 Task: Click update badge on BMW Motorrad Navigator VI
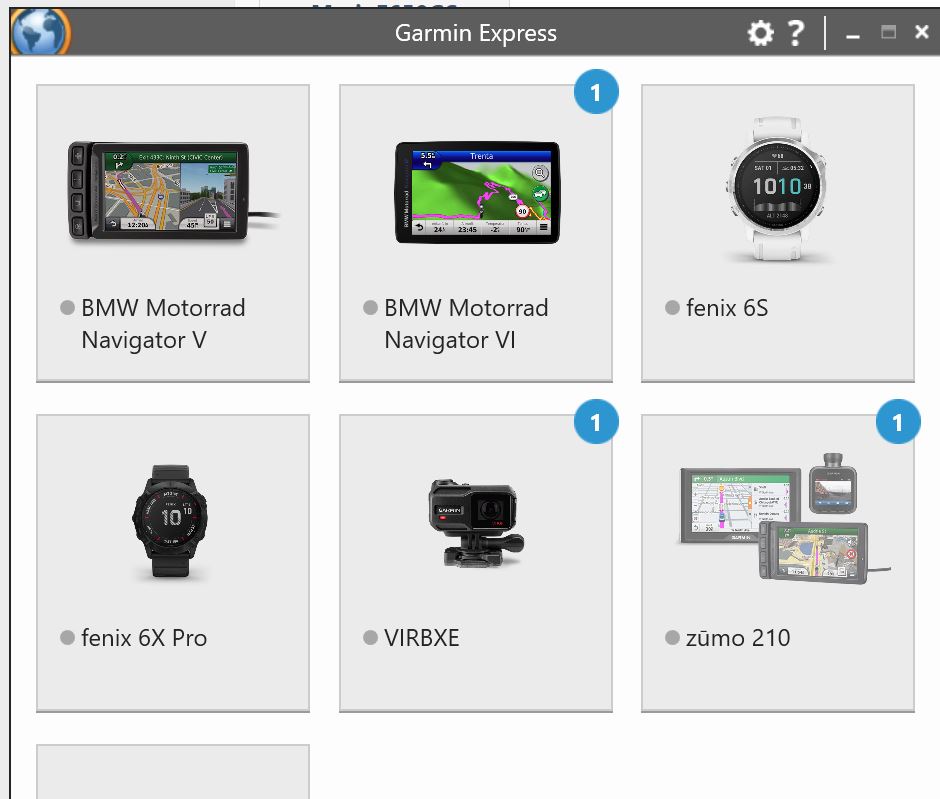tap(596, 92)
